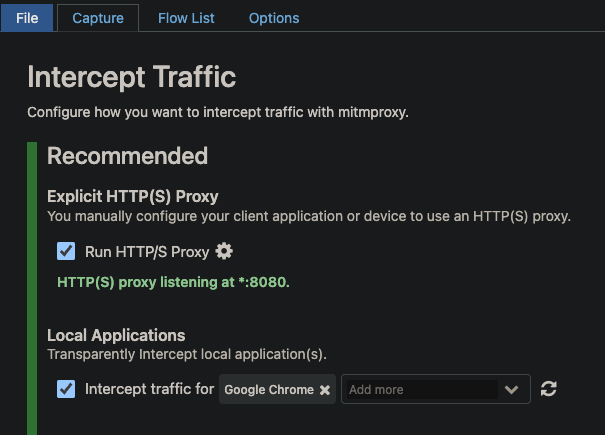Click the proxy listening at *:8080 status
The height and width of the screenshot is (435, 605).
click(x=174, y=283)
